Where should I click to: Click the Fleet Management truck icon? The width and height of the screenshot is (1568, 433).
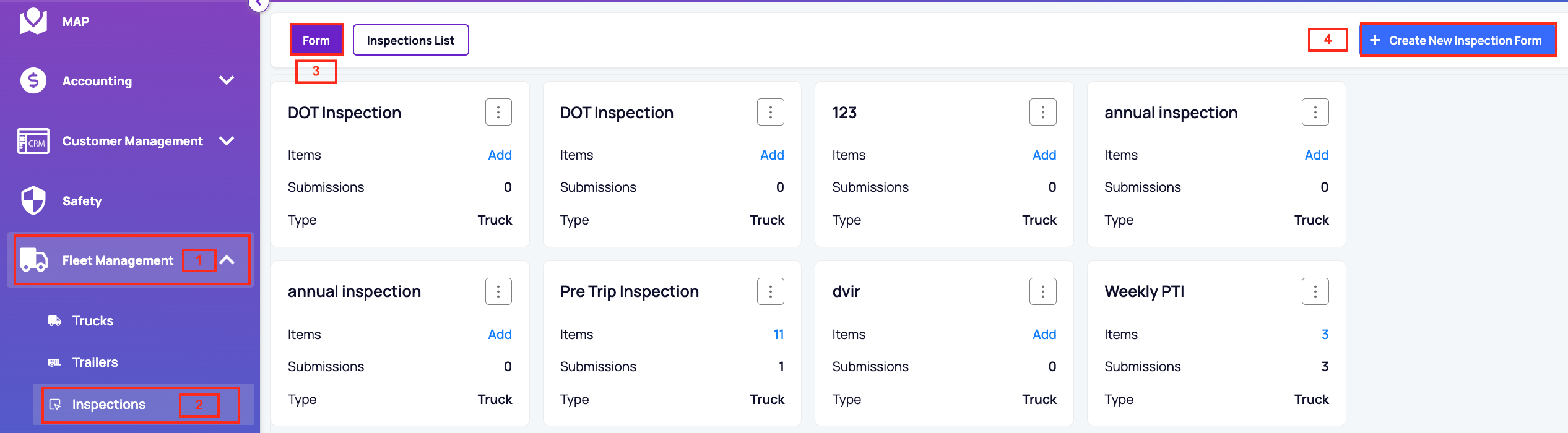click(x=33, y=260)
